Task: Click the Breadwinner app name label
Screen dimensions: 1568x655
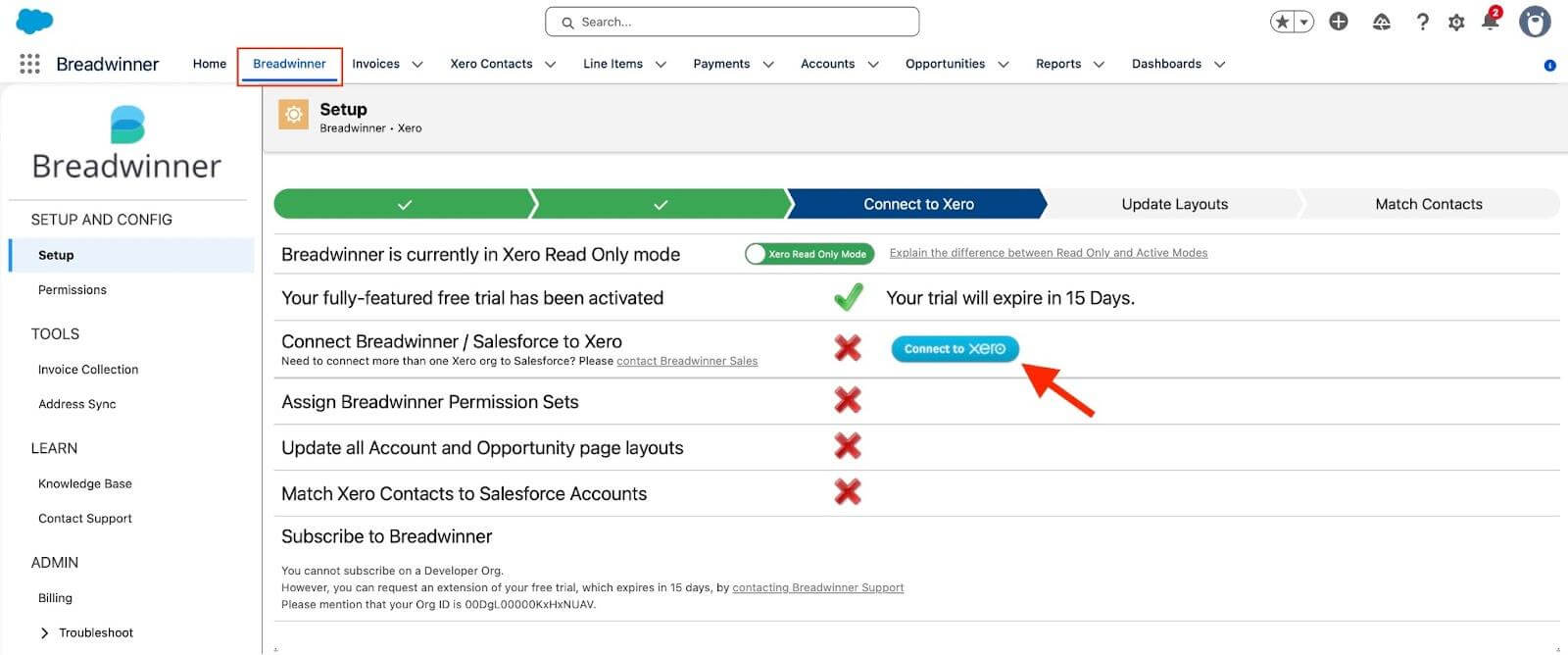Action: pyautogui.click(x=108, y=64)
